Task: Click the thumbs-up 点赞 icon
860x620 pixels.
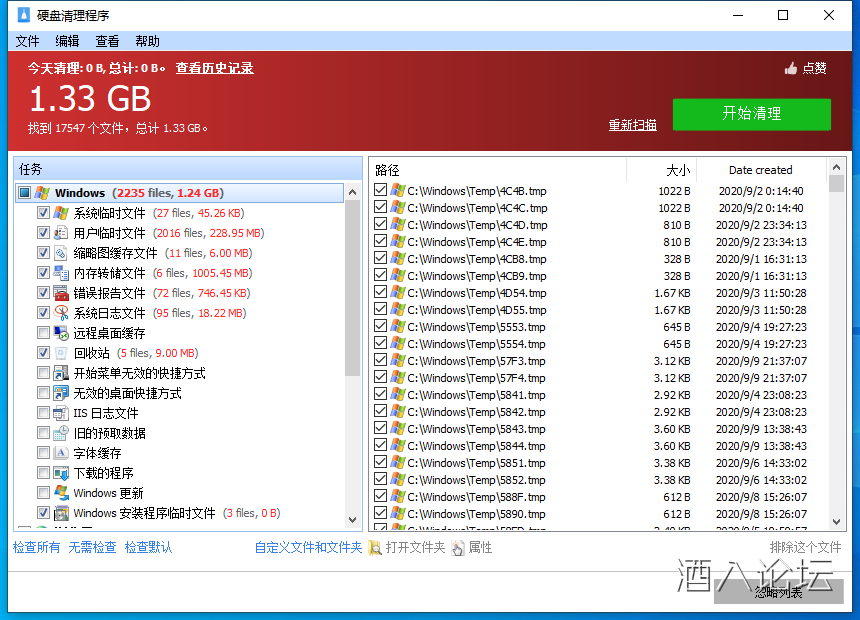Action: pos(791,68)
